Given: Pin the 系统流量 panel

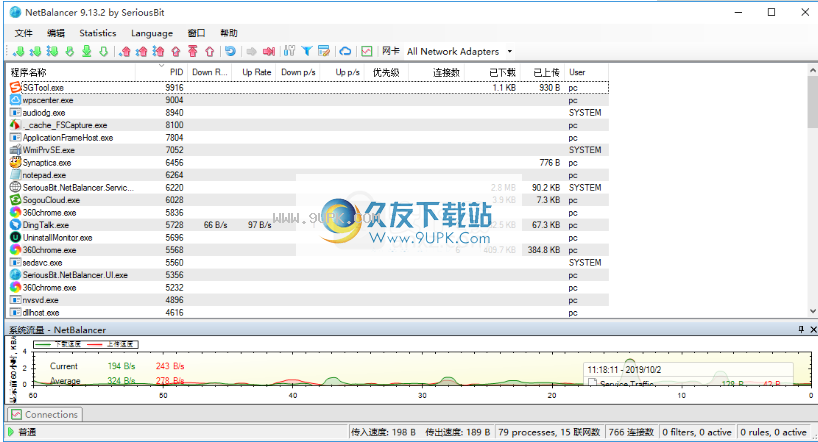Looking at the screenshot, I should tap(801, 329).
